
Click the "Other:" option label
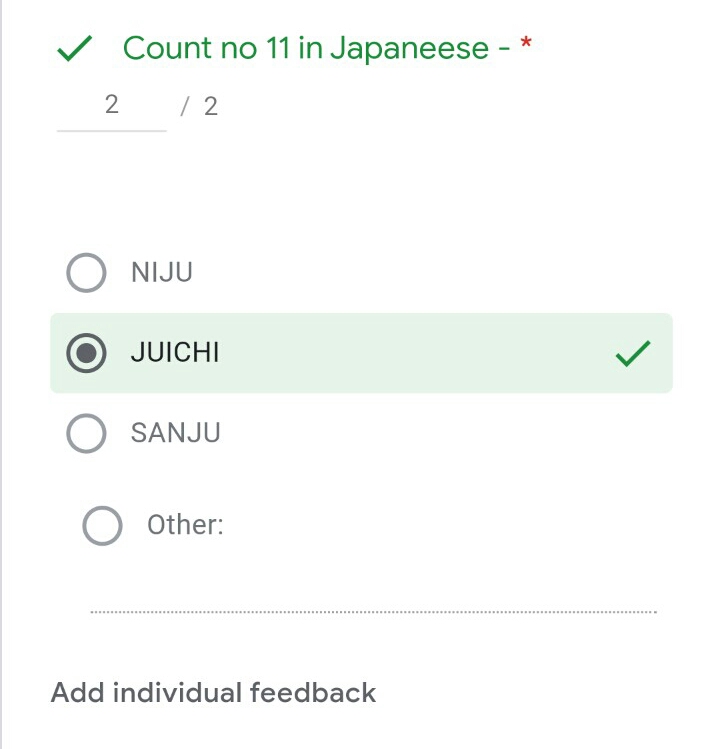click(x=185, y=525)
